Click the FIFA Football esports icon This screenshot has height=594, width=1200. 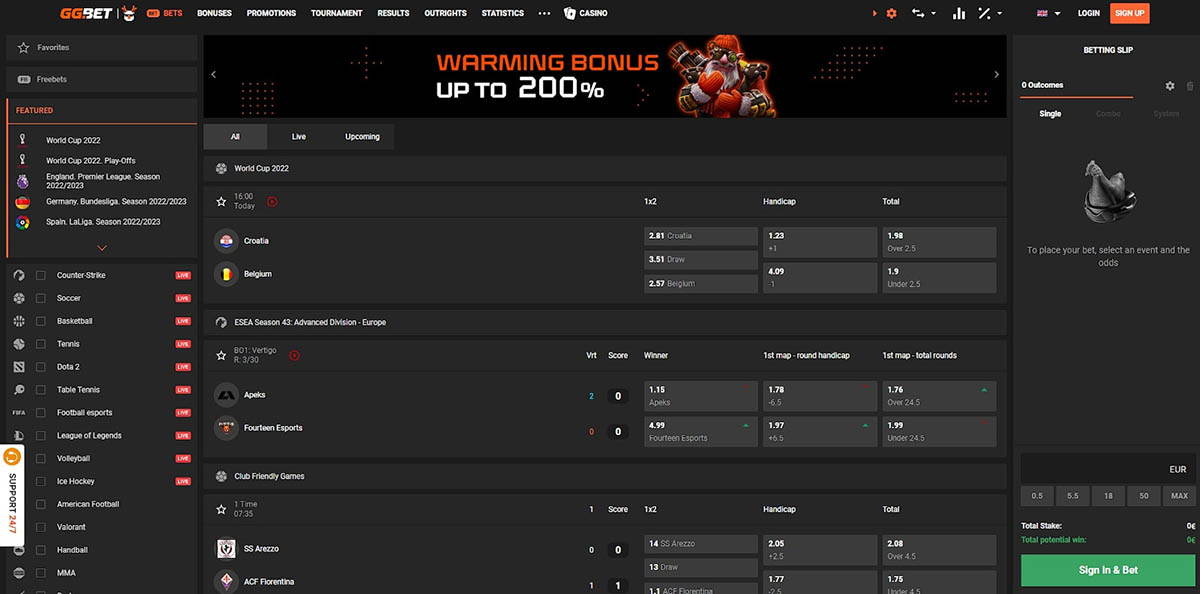[19, 412]
